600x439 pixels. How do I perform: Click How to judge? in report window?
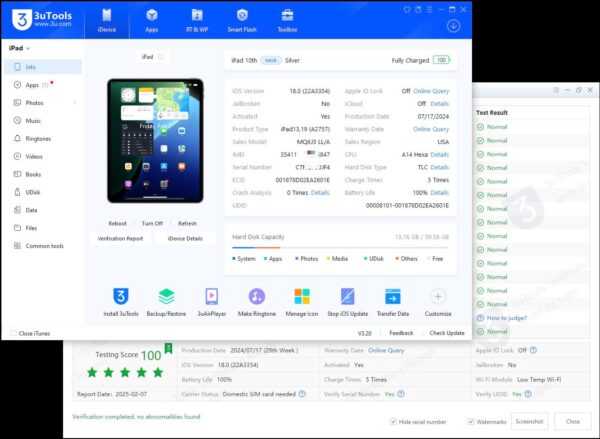tap(507, 318)
